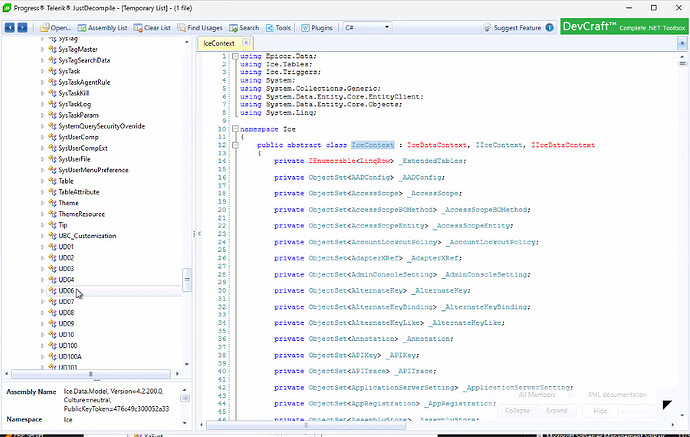This screenshot has width=690, height=437.
Task: Click the tree panel vertical scrollbar thumb
Action: click(187, 280)
